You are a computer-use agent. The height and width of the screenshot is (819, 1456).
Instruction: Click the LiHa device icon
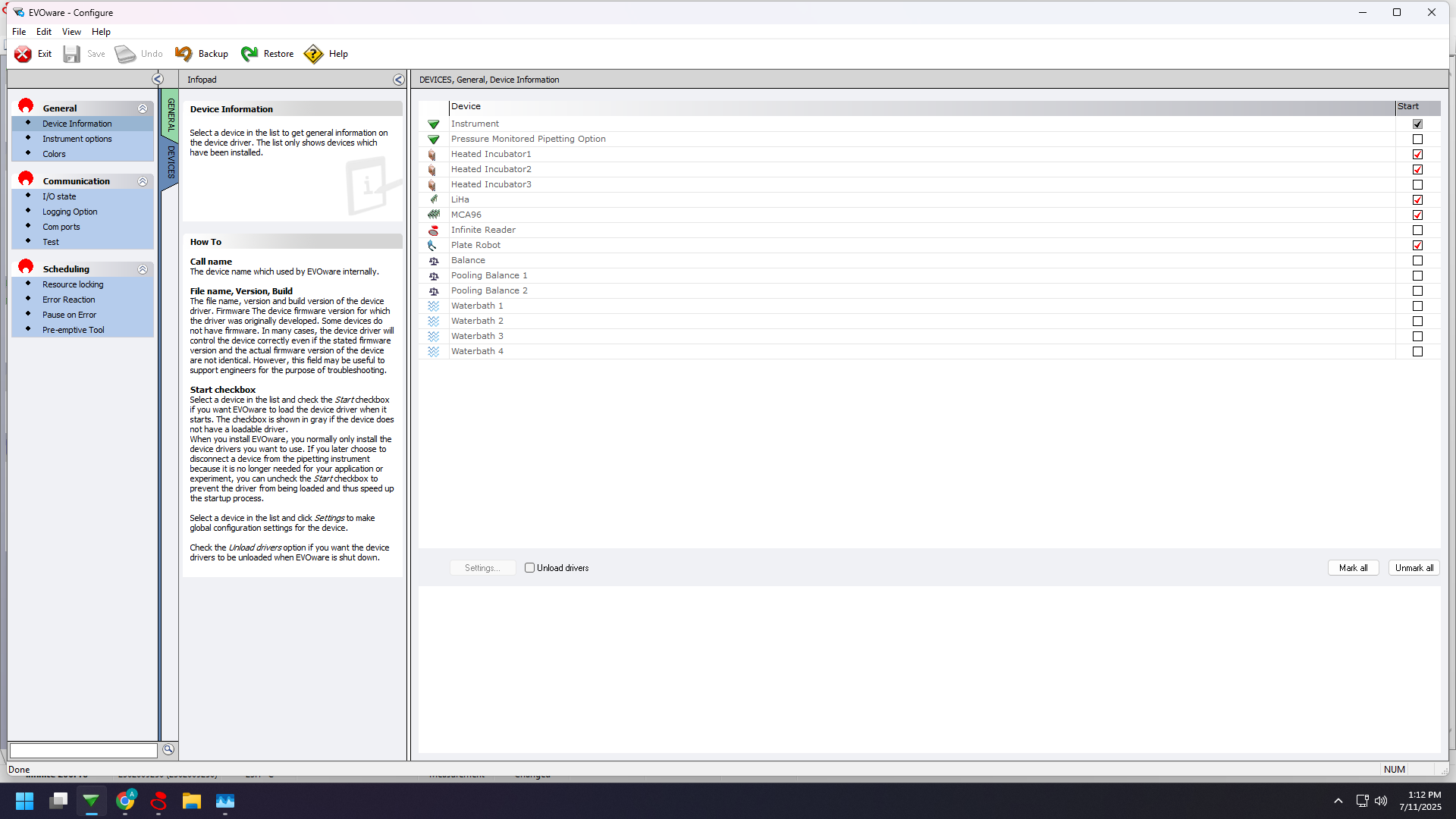(x=434, y=200)
